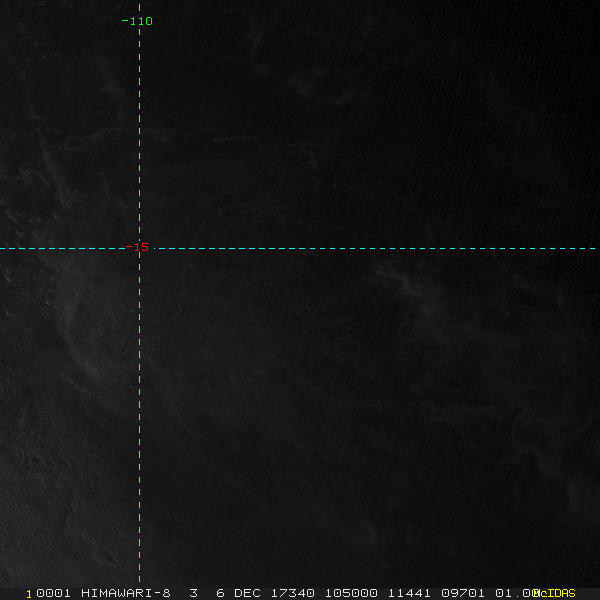Click the yellow leading digit in footer
Viewport: 600px width, 600px height.
click(x=29, y=593)
